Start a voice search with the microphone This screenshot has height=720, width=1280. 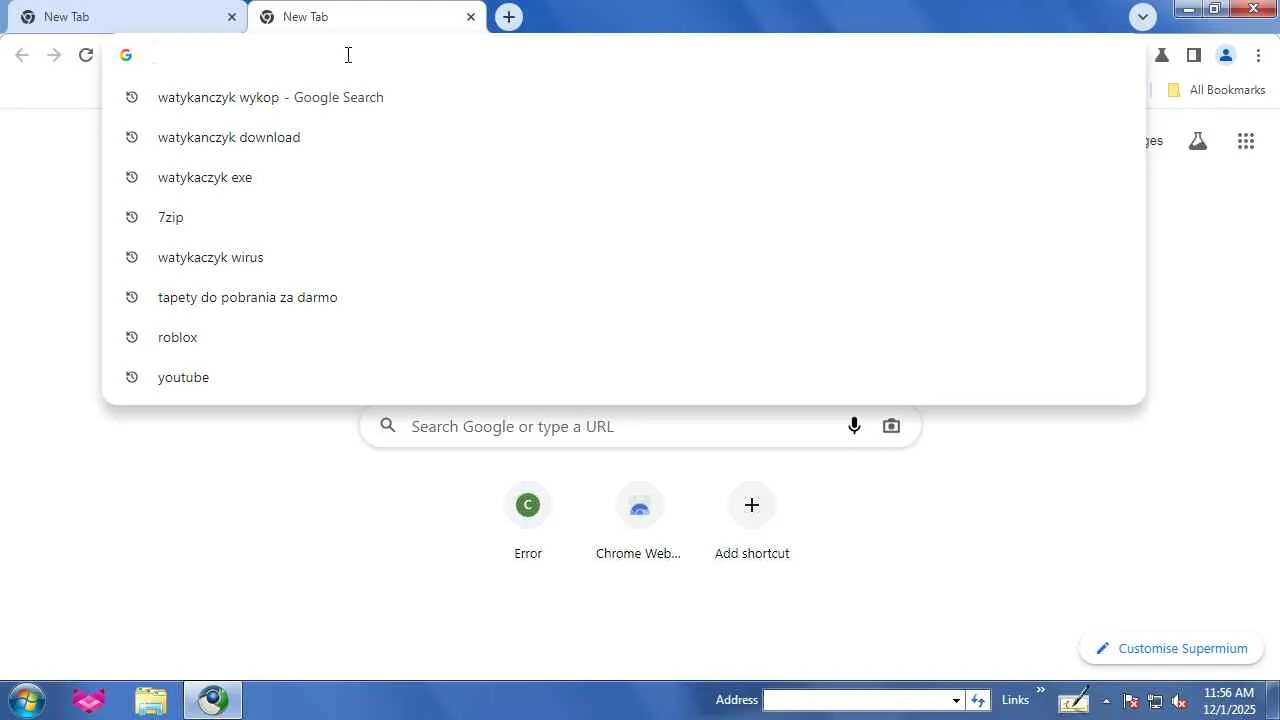click(854, 426)
